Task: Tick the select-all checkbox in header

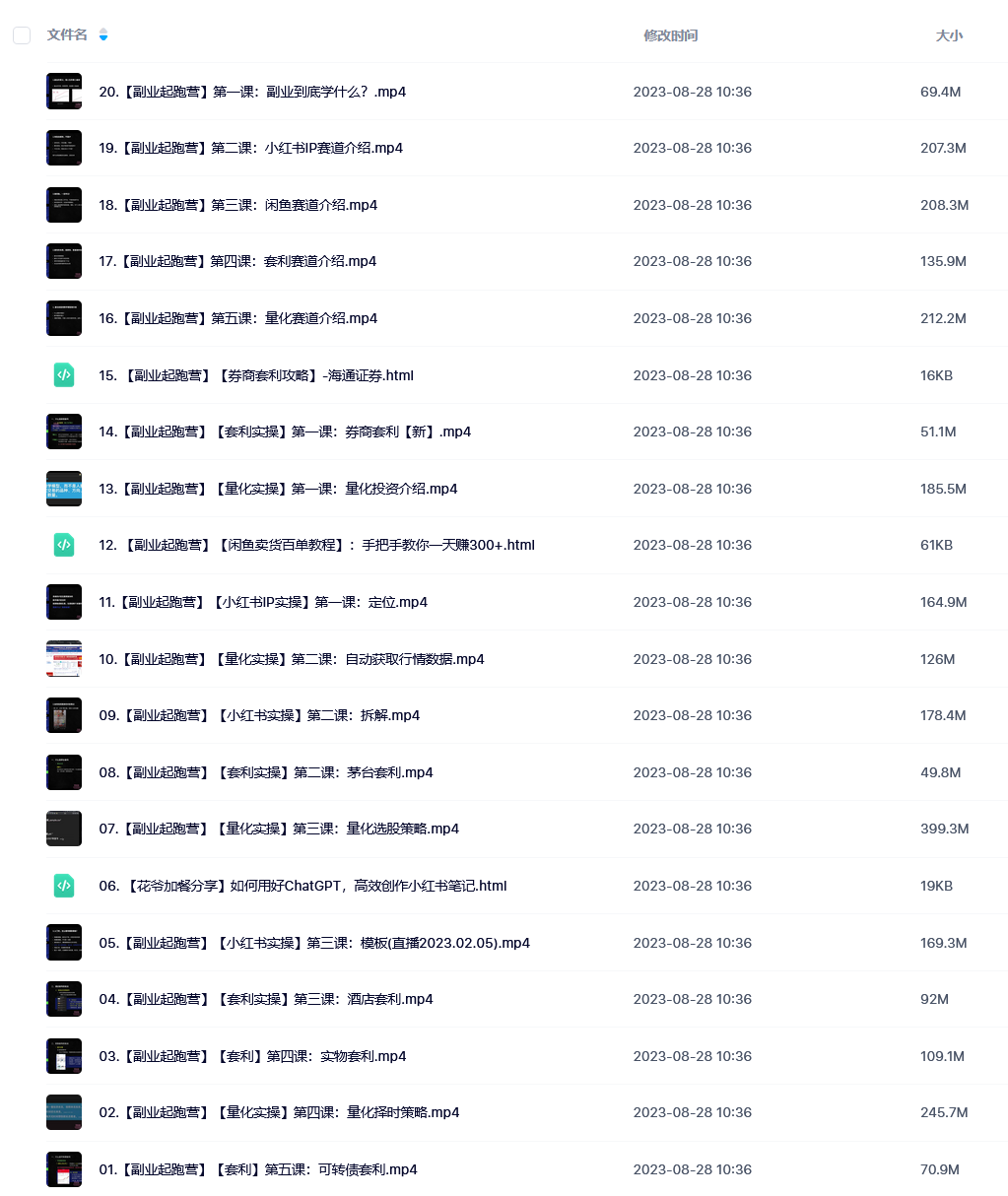Action: (x=22, y=35)
